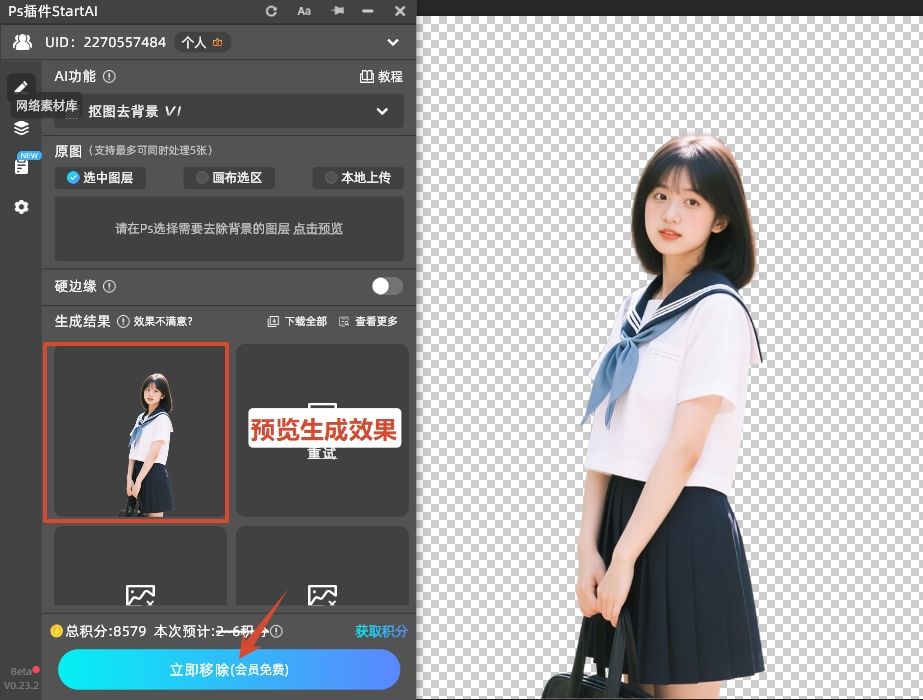923x700 pixels.
Task: Click the 下载全部 download icon
Action: [x=271, y=321]
